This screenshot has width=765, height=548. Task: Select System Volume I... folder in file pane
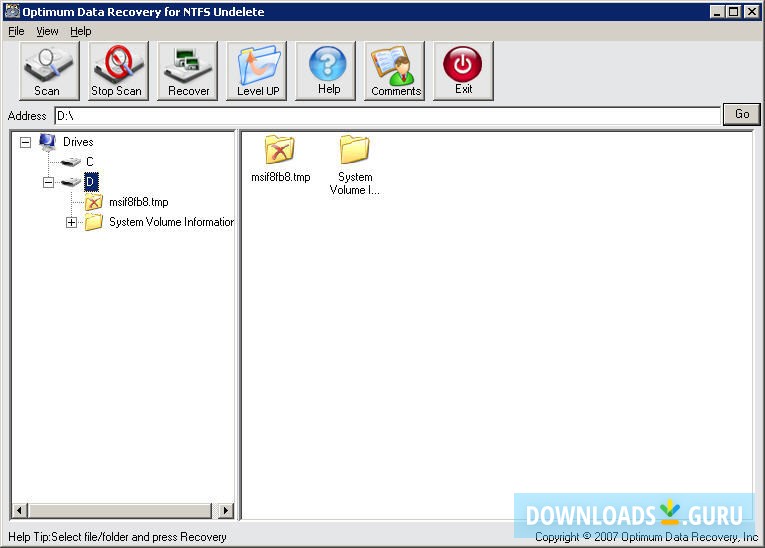point(355,165)
